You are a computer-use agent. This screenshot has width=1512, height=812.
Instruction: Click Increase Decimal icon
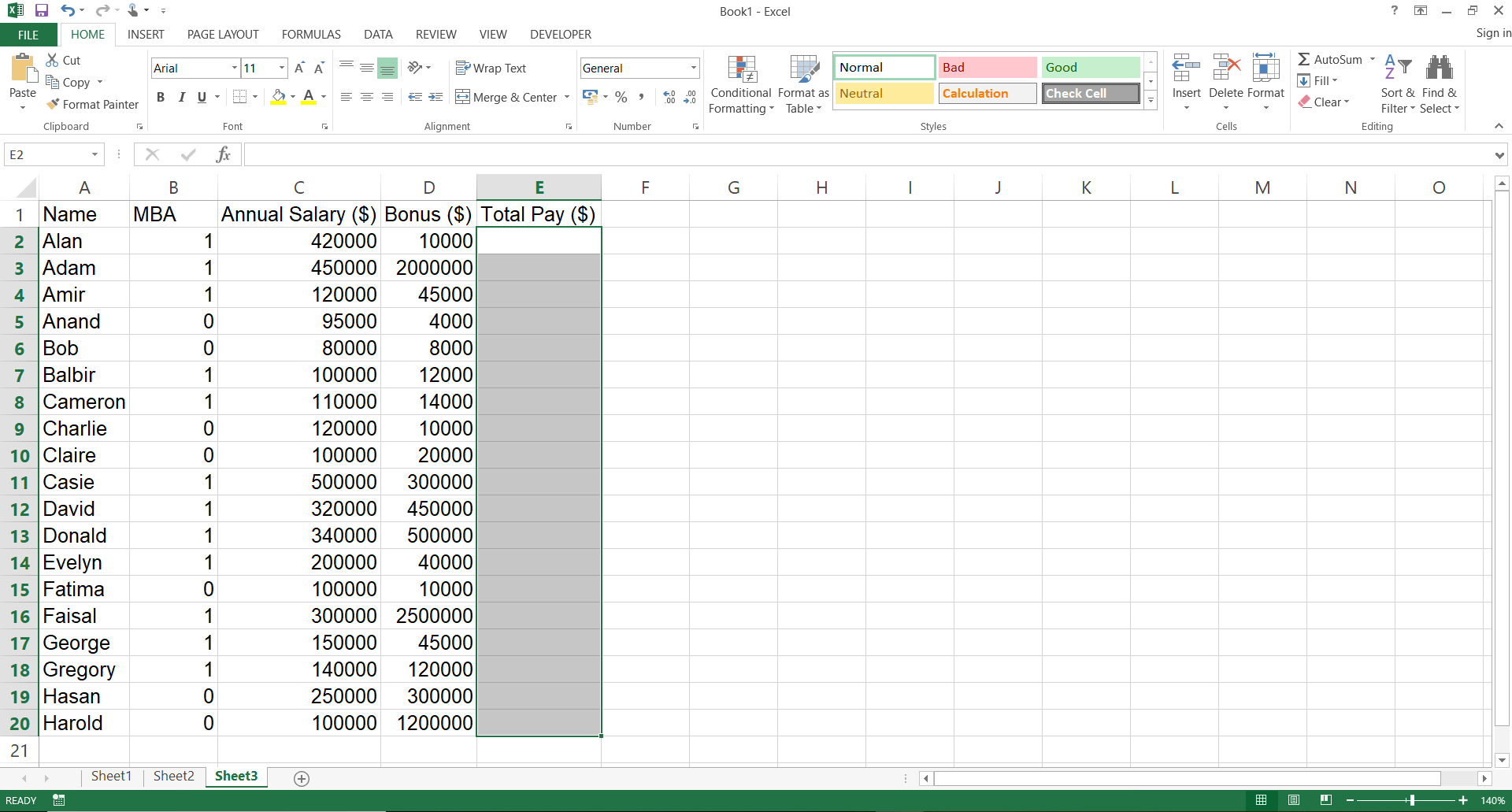[669, 97]
